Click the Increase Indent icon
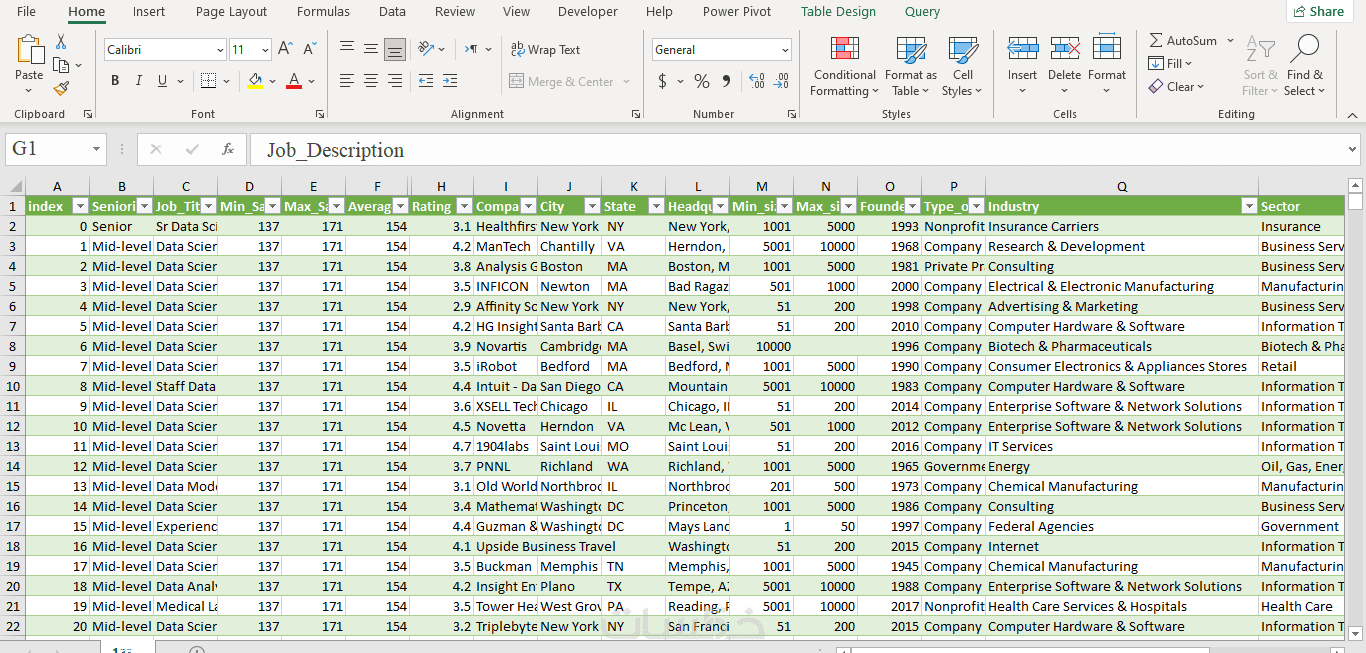The height and width of the screenshot is (653, 1366). (450, 81)
